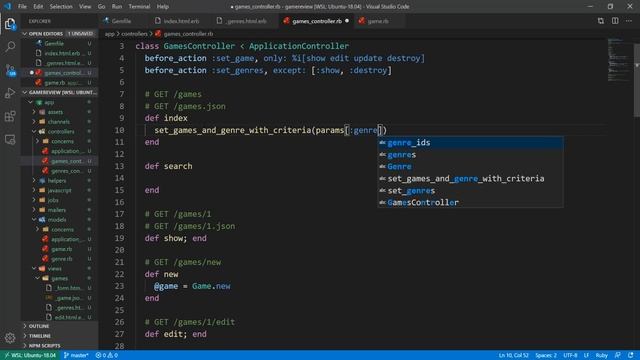Click the code minimap overview
Viewport: 640px width, 360px height.
(619, 61)
